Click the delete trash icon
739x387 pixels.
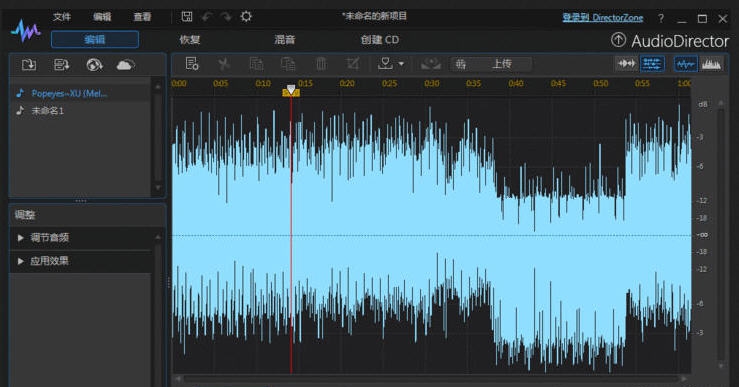coord(321,63)
